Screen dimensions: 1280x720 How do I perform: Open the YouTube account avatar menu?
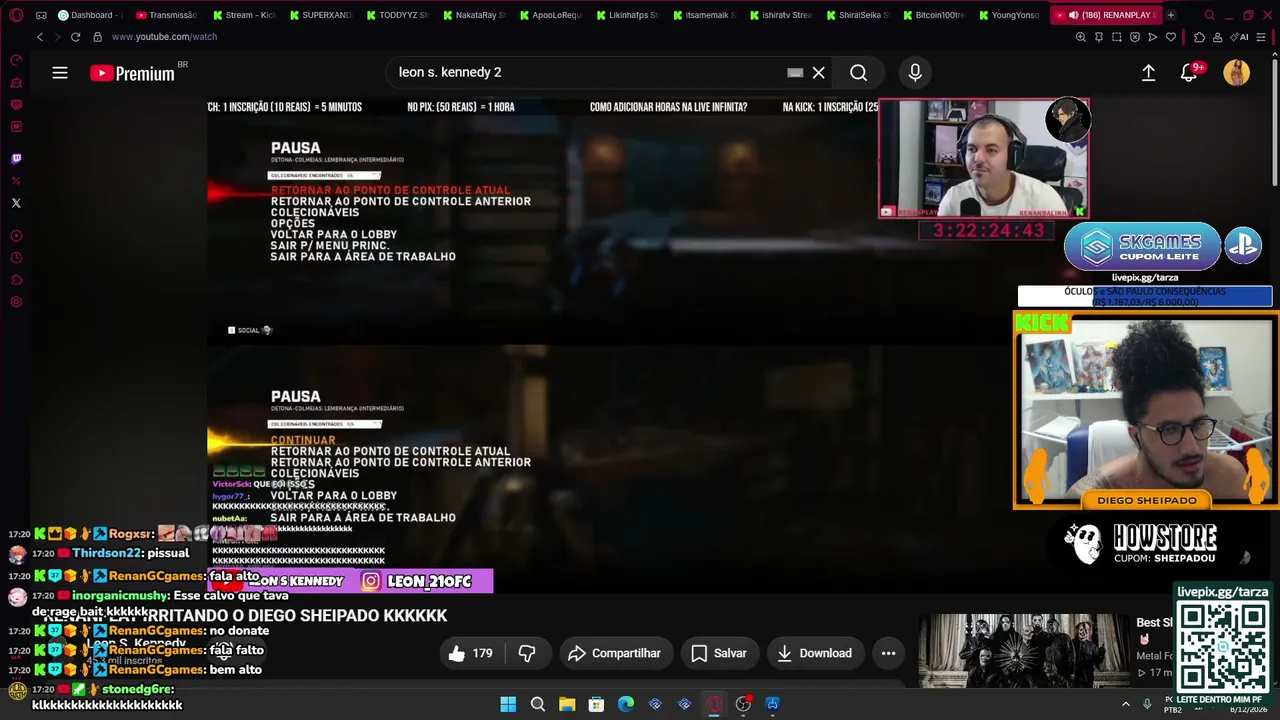tap(1236, 72)
